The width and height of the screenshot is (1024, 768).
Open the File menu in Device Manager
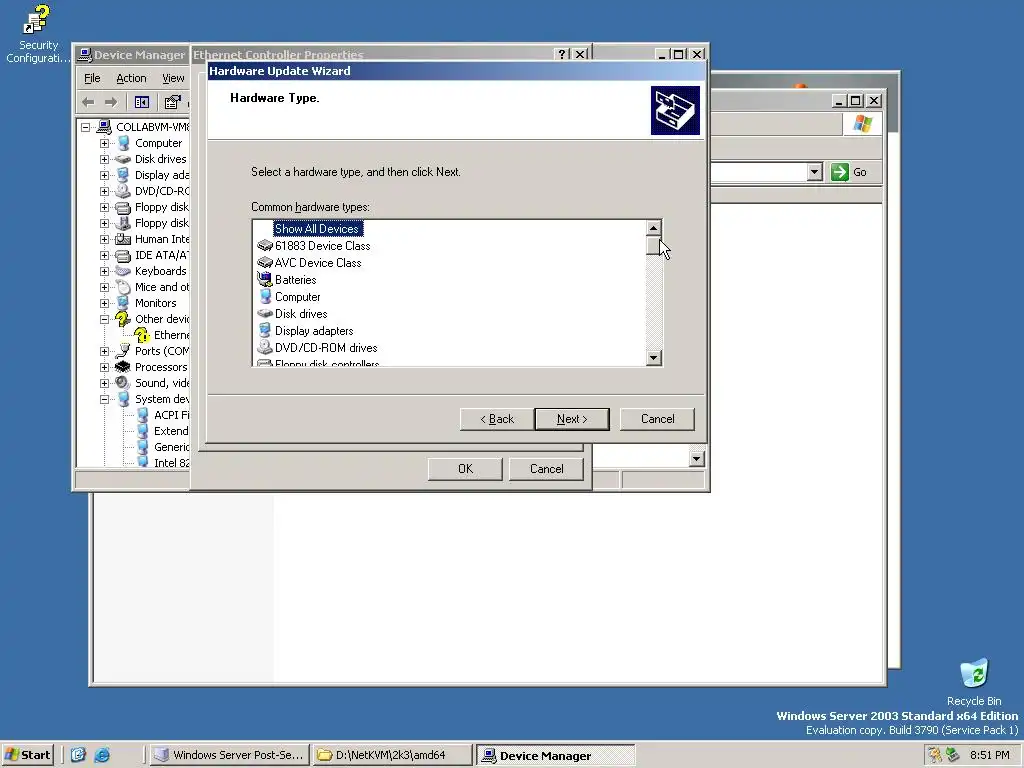(x=92, y=78)
